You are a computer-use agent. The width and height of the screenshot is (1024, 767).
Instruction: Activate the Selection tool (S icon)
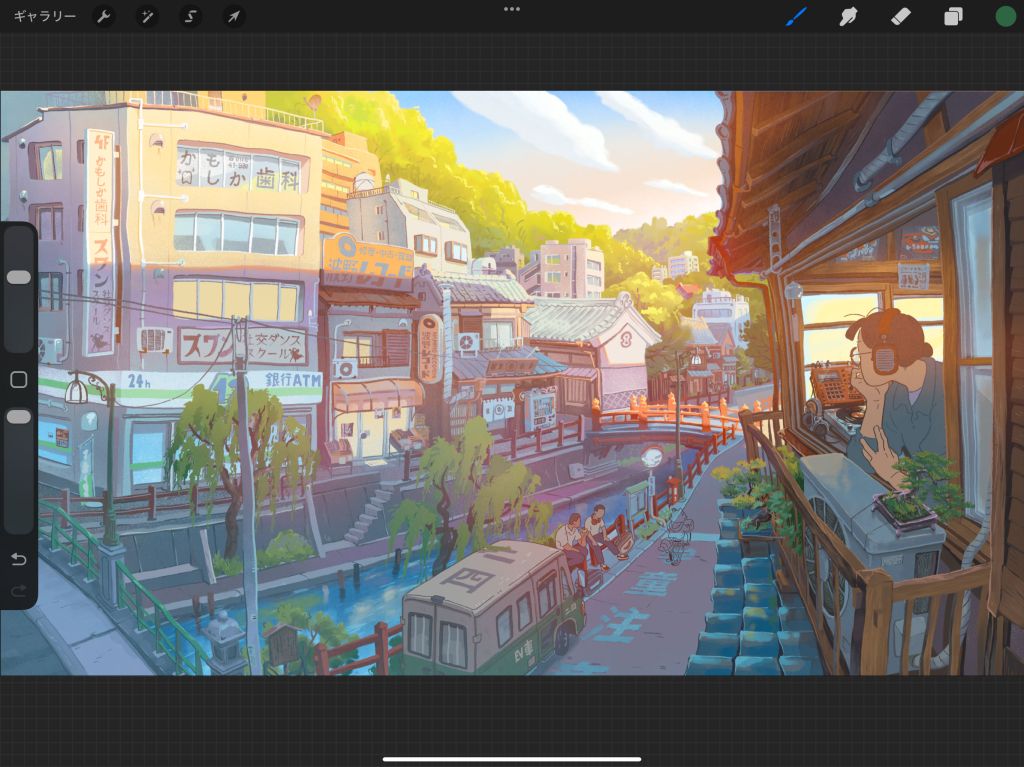point(191,16)
